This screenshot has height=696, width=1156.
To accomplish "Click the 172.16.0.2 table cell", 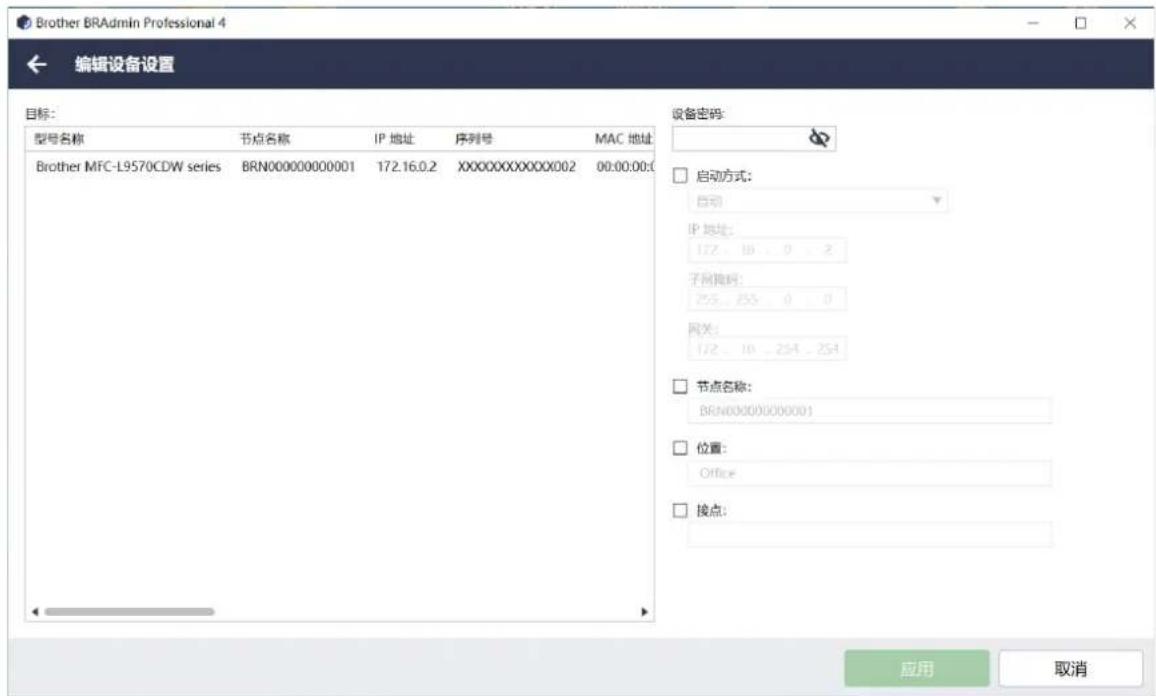I will (x=406, y=167).
